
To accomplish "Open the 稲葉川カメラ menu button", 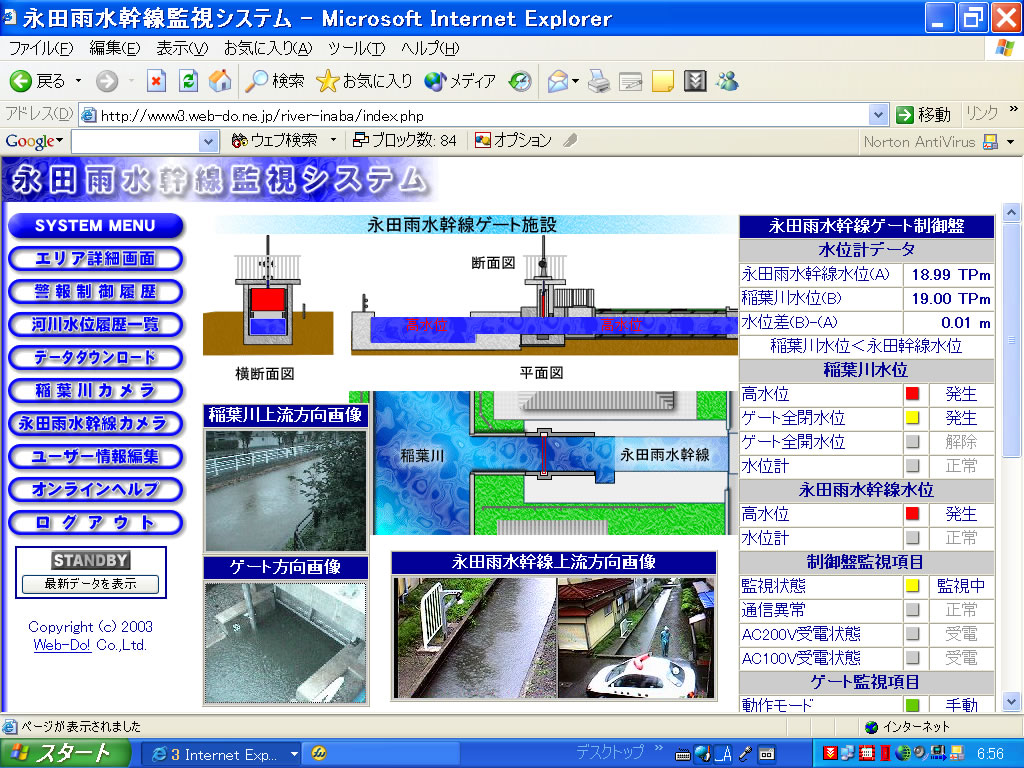I will coord(96,390).
